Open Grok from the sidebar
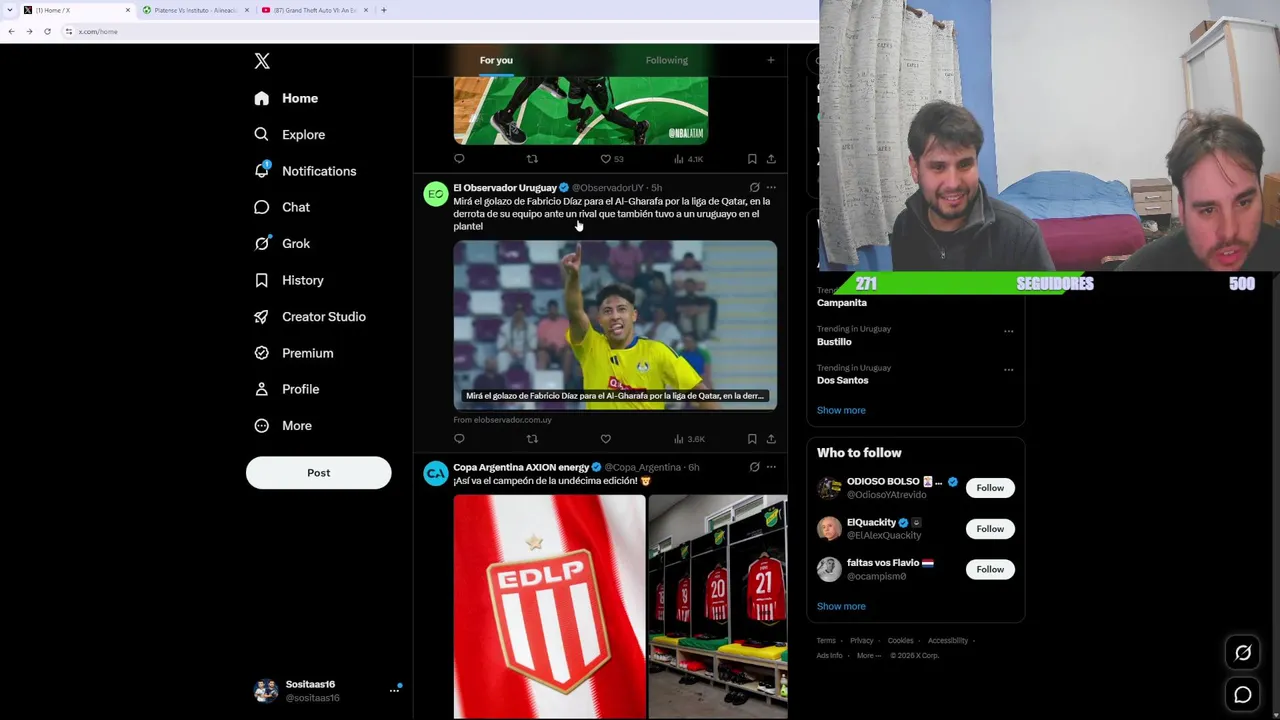1280x720 pixels. [282, 244]
